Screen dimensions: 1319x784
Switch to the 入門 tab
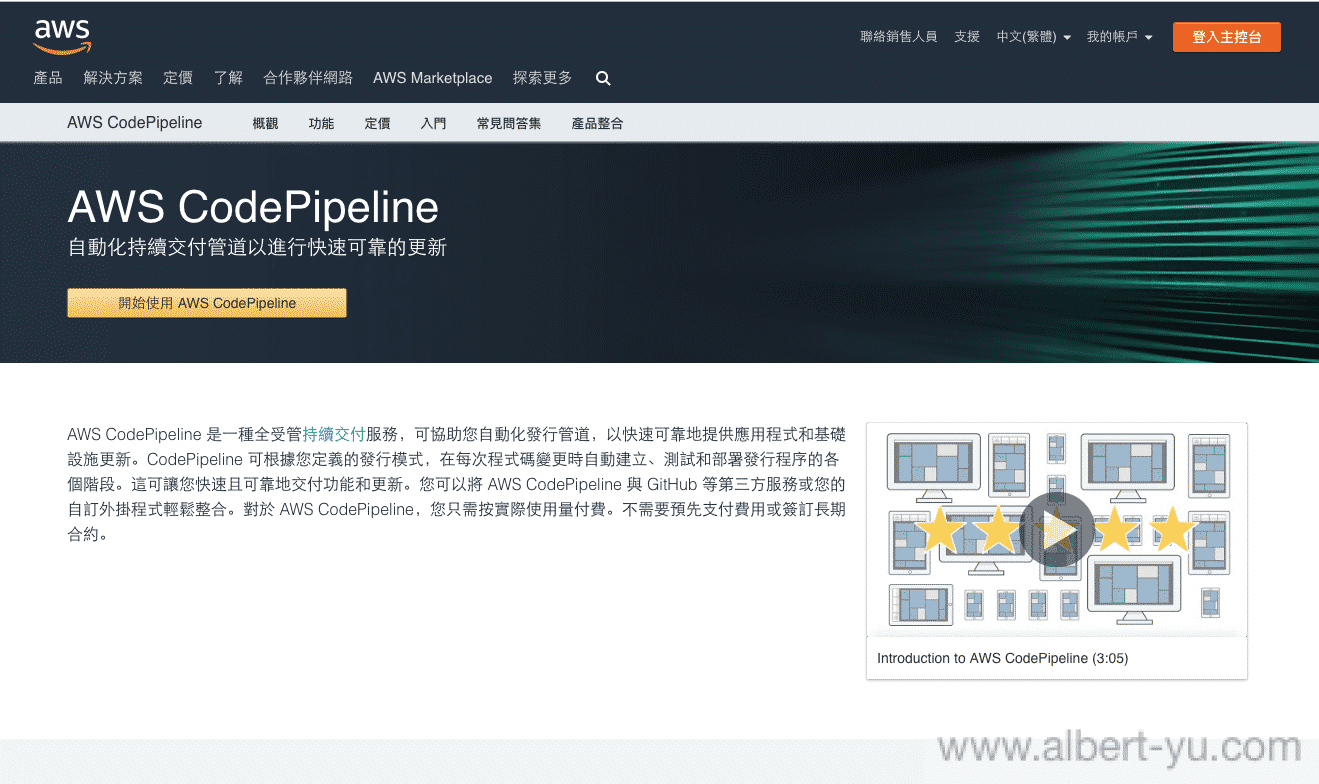coord(434,124)
